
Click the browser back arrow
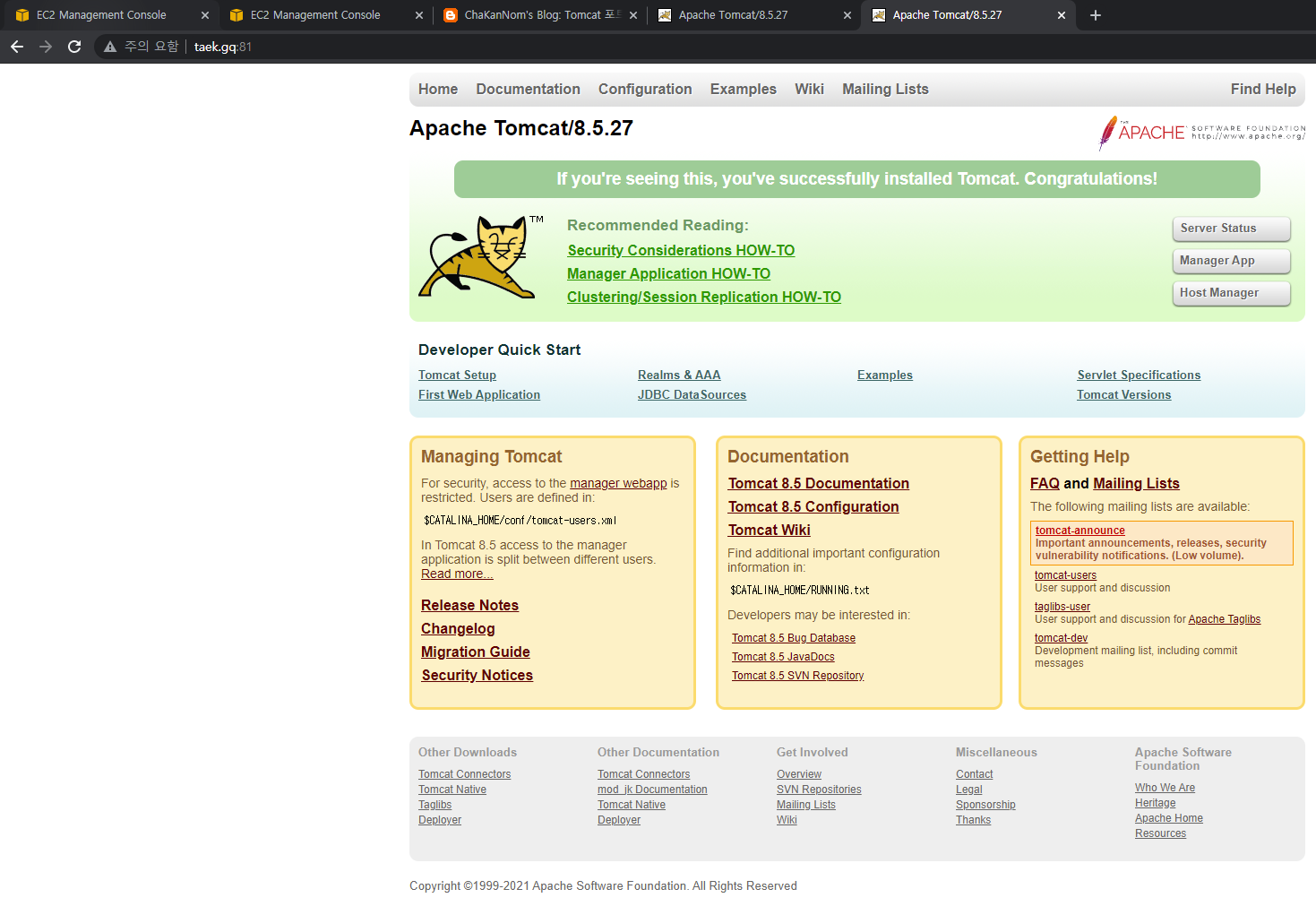click(17, 47)
